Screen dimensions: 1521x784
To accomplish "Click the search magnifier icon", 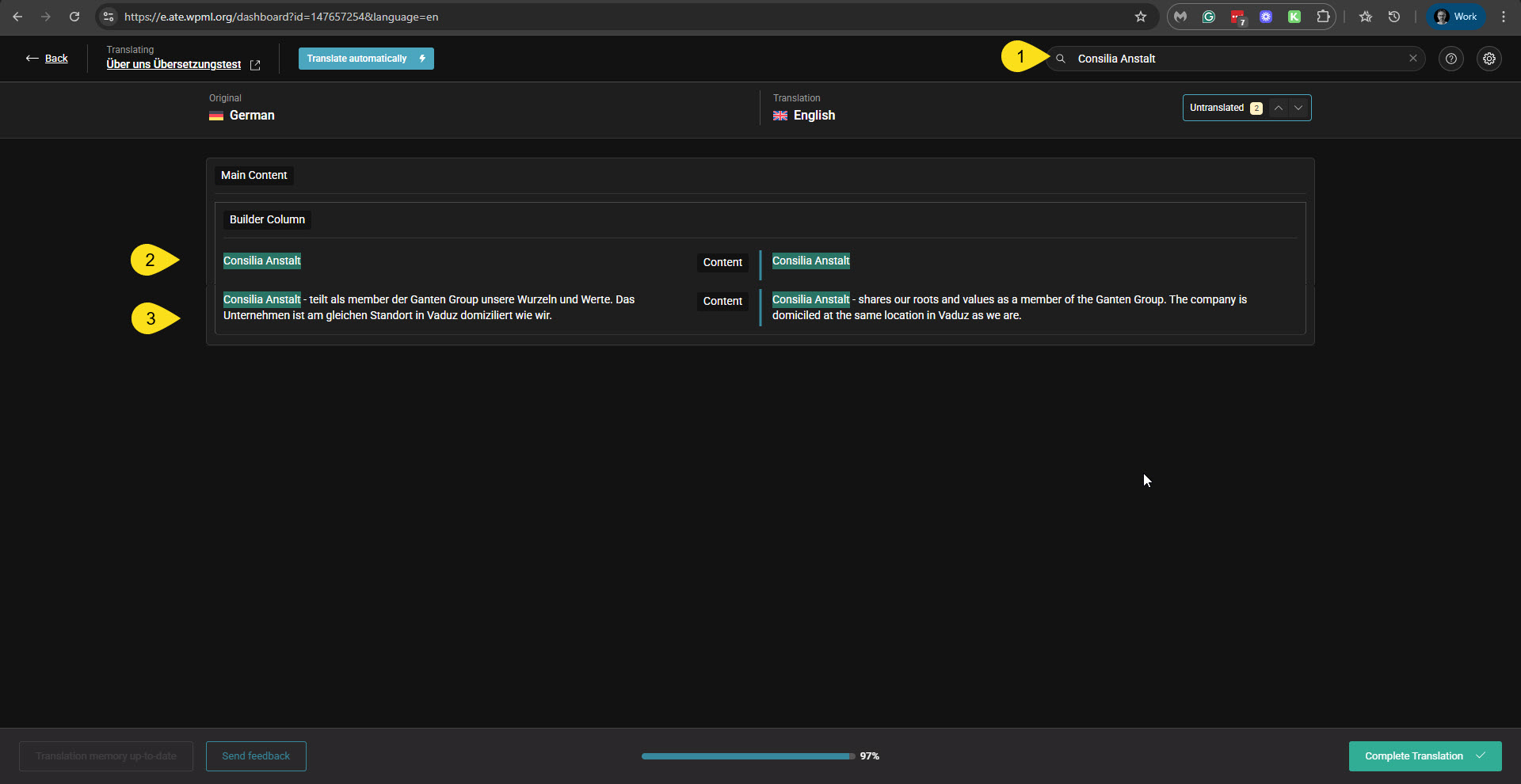I will click(x=1060, y=59).
